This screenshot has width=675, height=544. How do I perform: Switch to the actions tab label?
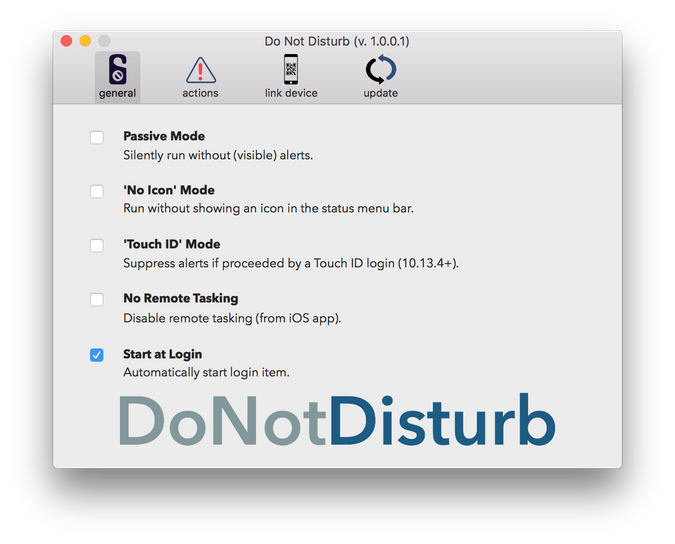[x=200, y=93]
